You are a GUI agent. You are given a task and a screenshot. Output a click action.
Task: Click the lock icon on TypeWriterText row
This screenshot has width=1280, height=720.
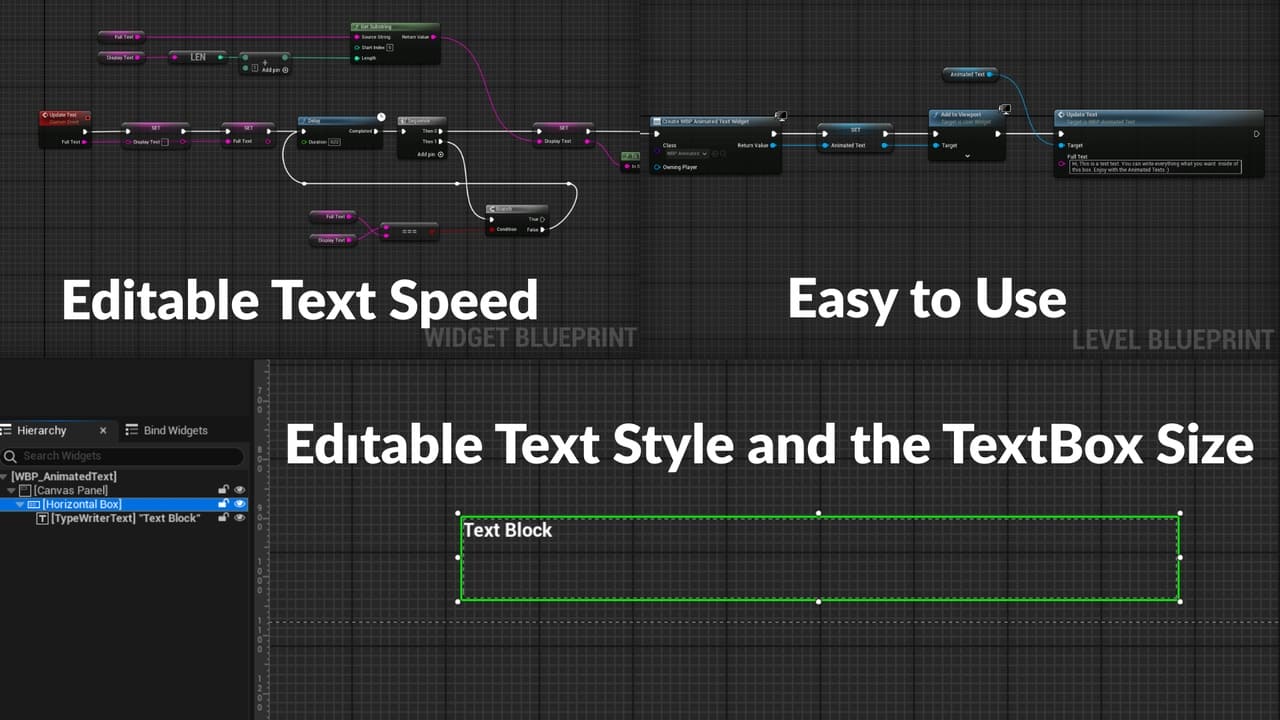tap(223, 518)
